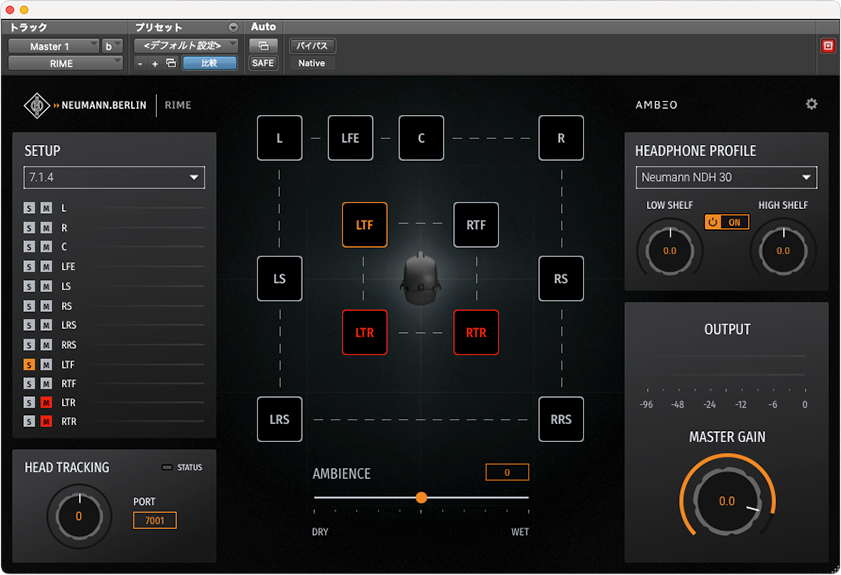Open the 7.1.4 setup dropdown
This screenshot has height=575, width=841.
point(114,178)
